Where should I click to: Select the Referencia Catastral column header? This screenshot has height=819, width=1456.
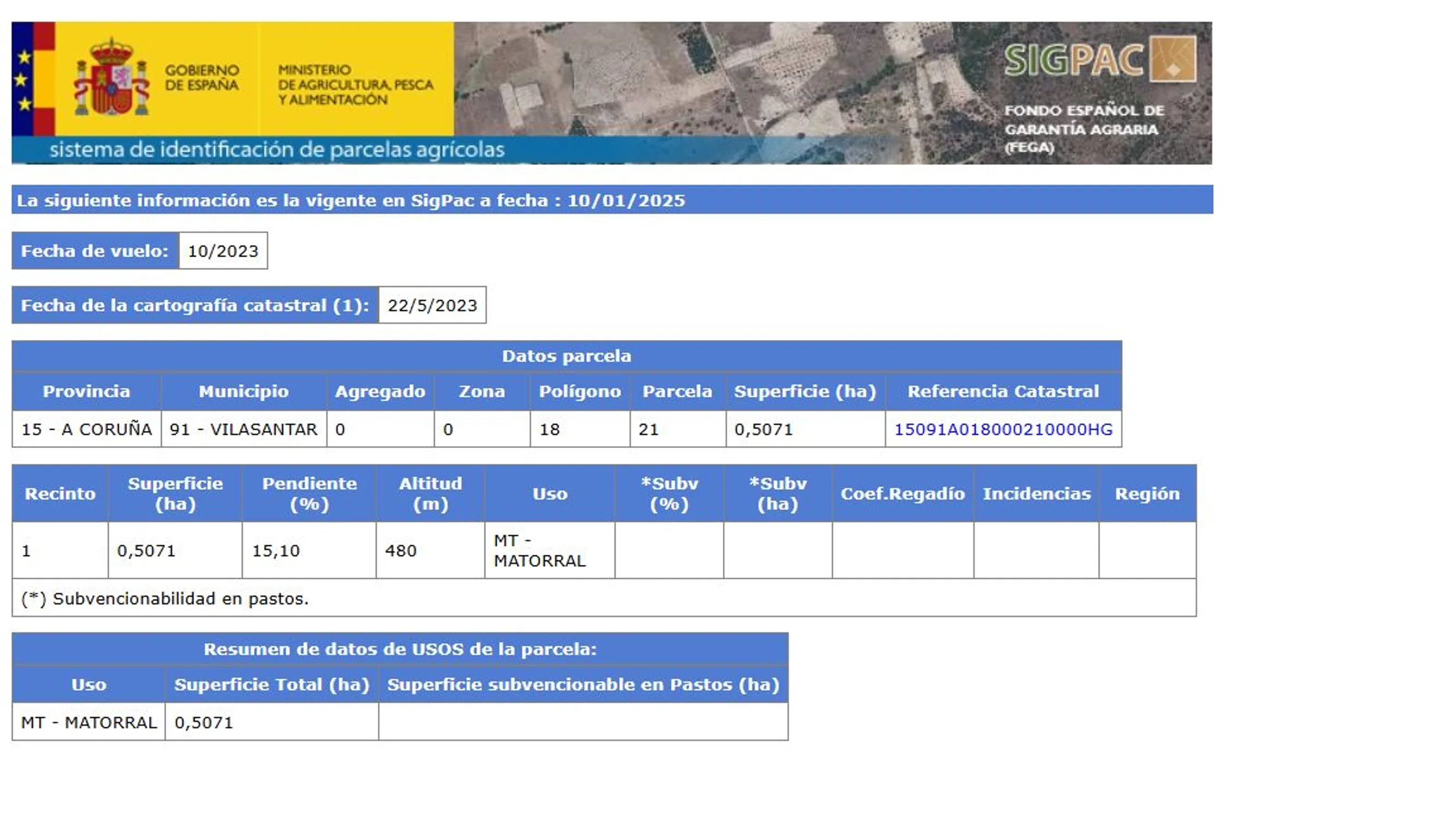tap(1003, 391)
